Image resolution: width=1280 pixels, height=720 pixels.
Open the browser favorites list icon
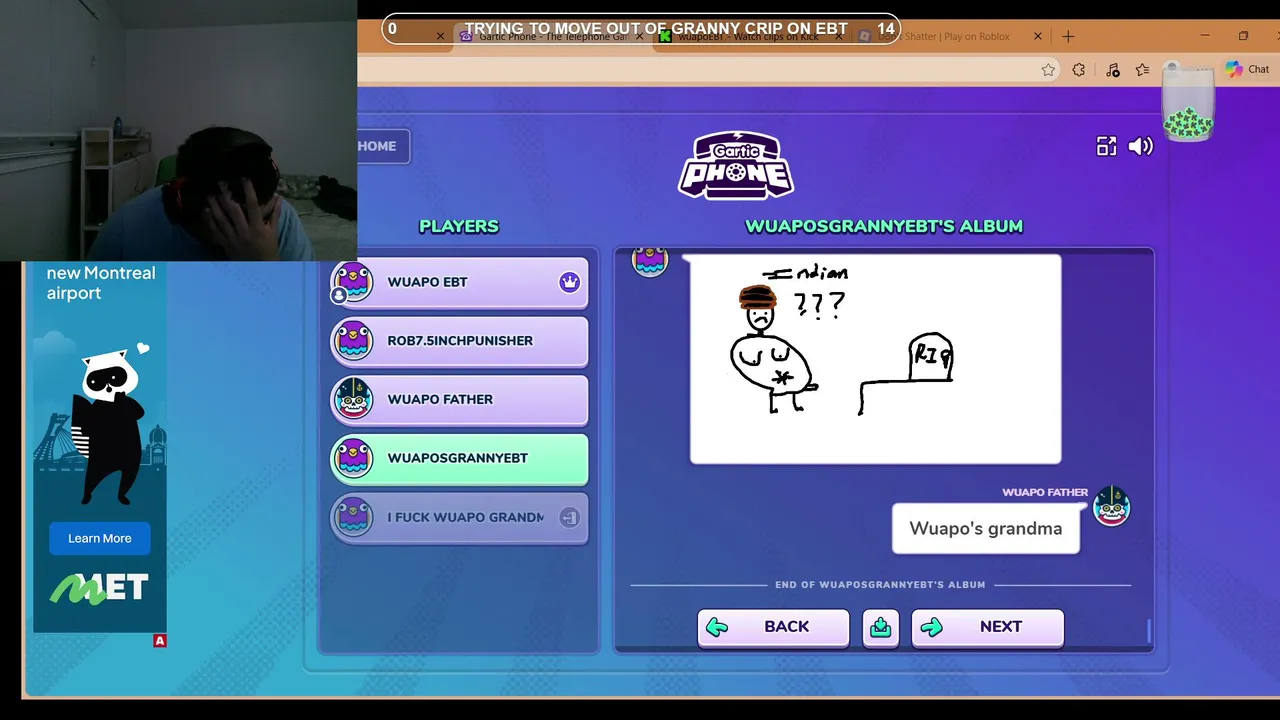(x=1142, y=70)
